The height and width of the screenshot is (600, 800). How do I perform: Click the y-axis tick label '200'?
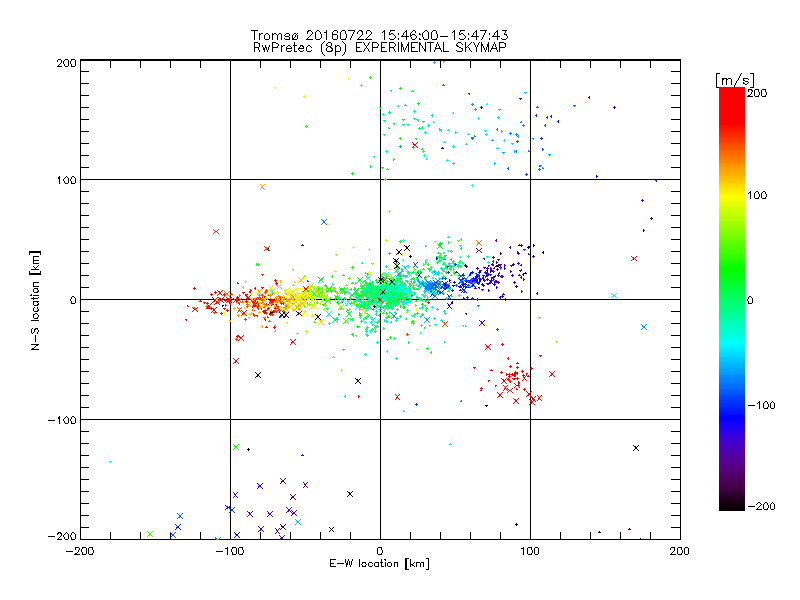click(x=66, y=63)
